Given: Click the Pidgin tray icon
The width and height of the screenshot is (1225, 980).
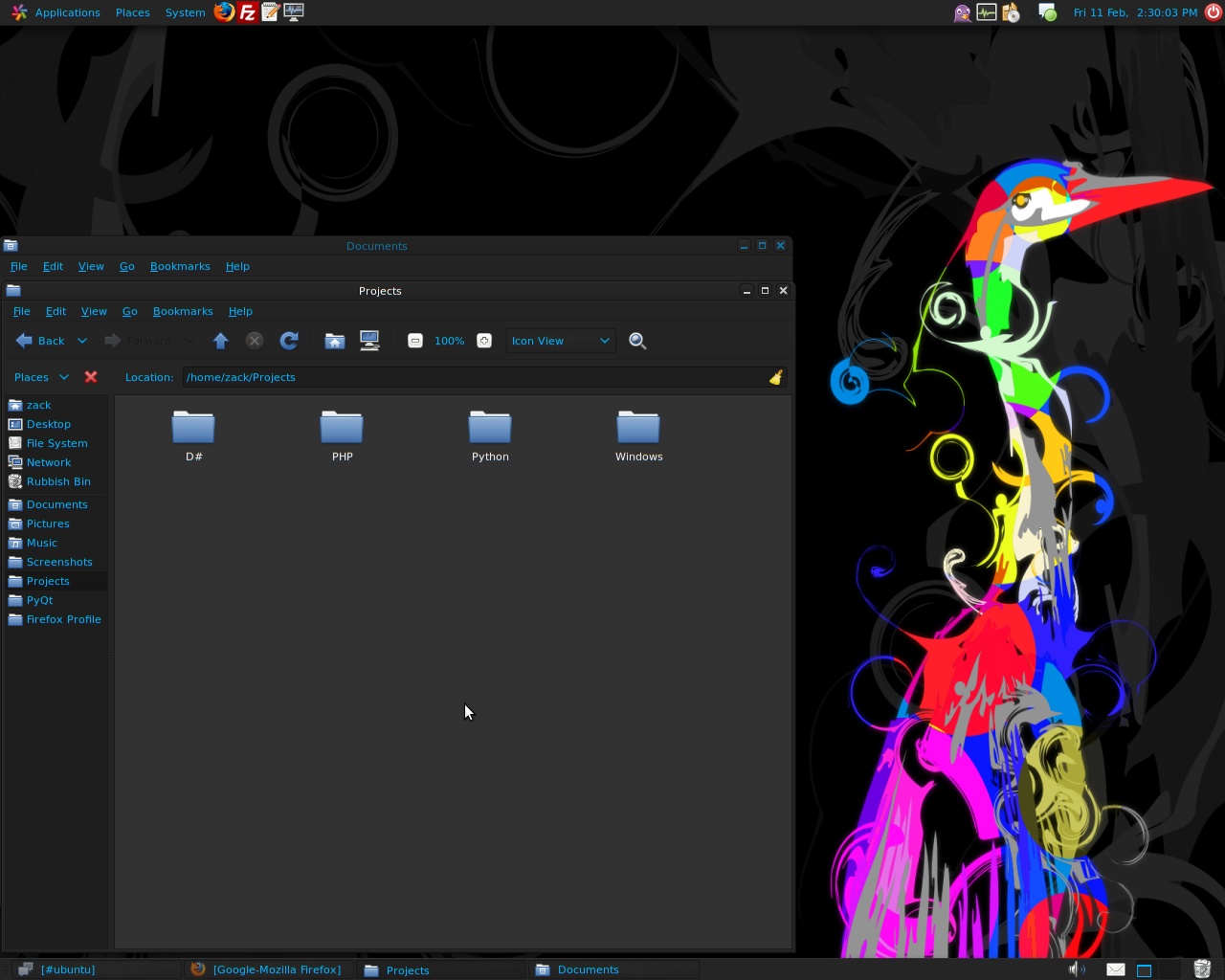Looking at the screenshot, I should click(x=962, y=12).
